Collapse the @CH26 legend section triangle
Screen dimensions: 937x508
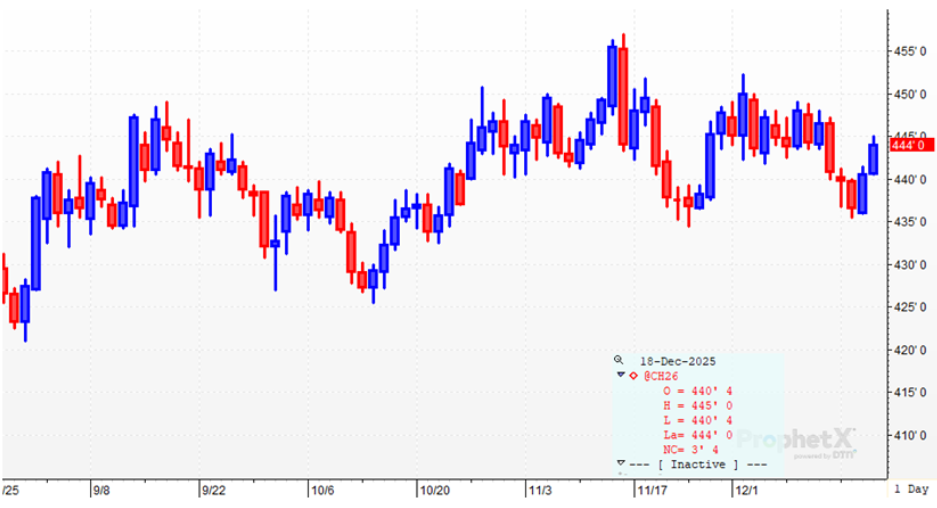point(621,375)
